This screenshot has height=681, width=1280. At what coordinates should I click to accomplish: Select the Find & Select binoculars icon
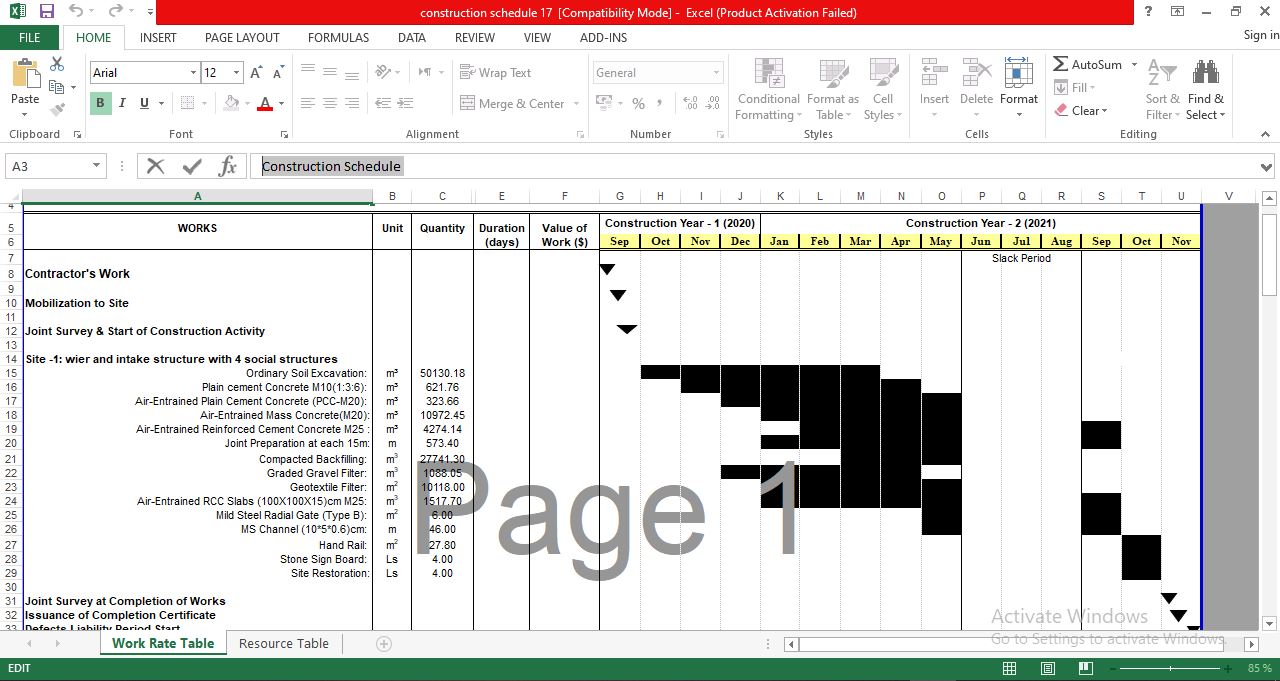[1205, 72]
